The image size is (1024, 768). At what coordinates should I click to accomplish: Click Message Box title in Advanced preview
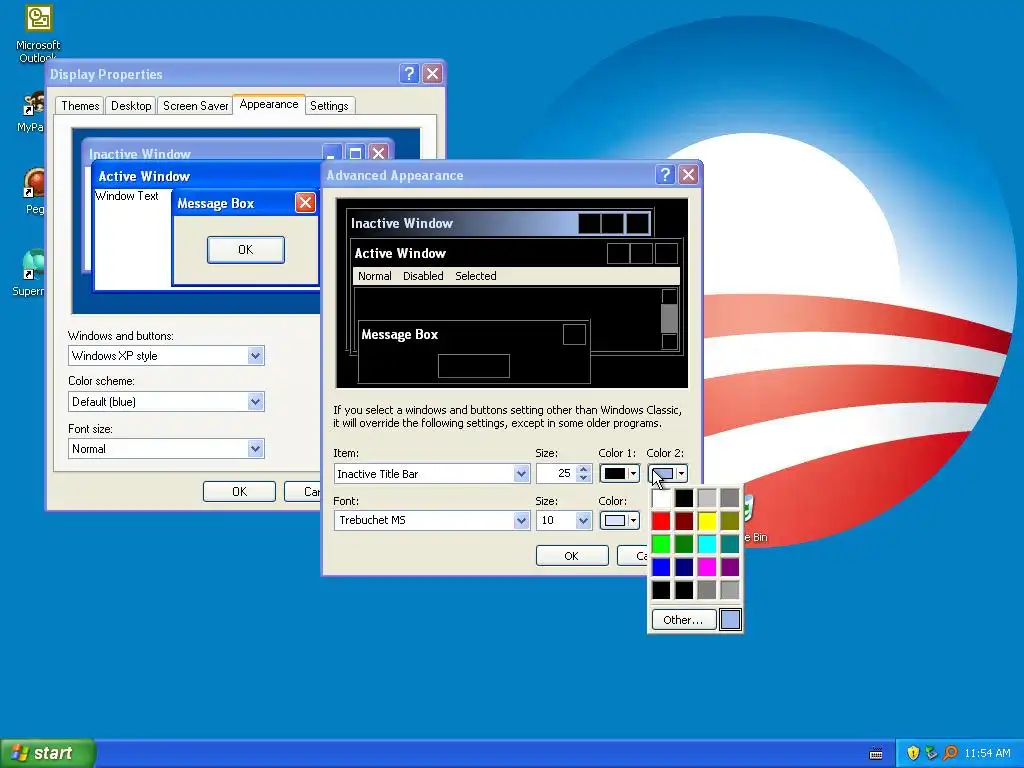coord(399,334)
